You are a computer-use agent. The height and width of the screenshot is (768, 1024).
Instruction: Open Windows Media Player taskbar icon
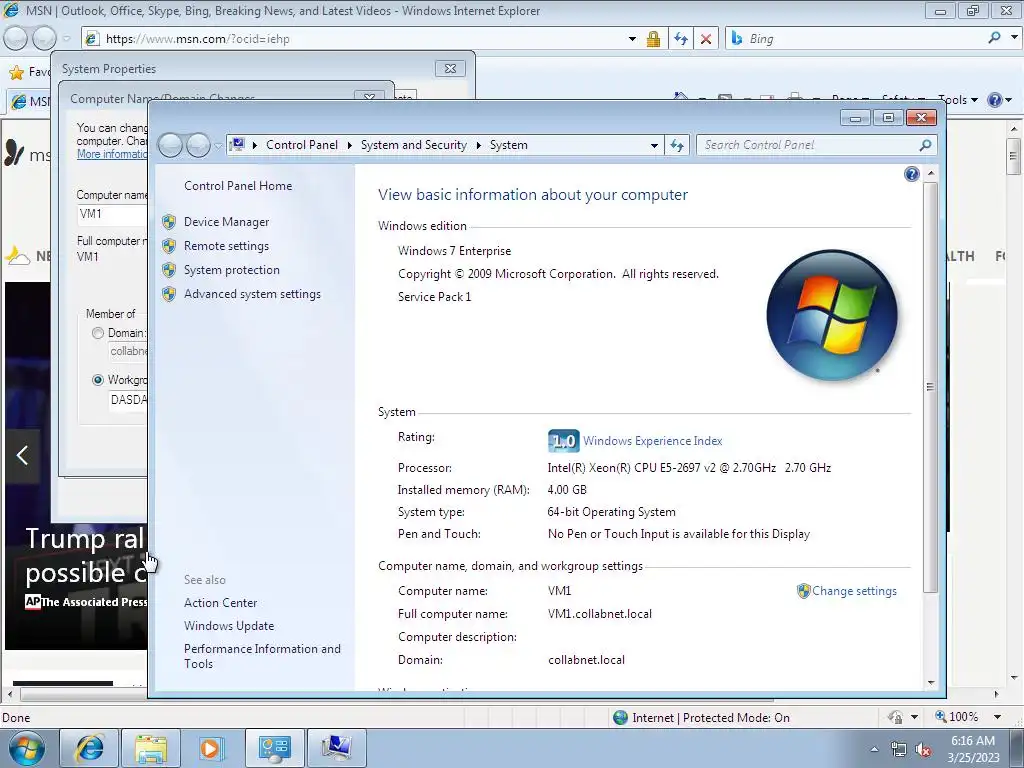click(x=210, y=748)
